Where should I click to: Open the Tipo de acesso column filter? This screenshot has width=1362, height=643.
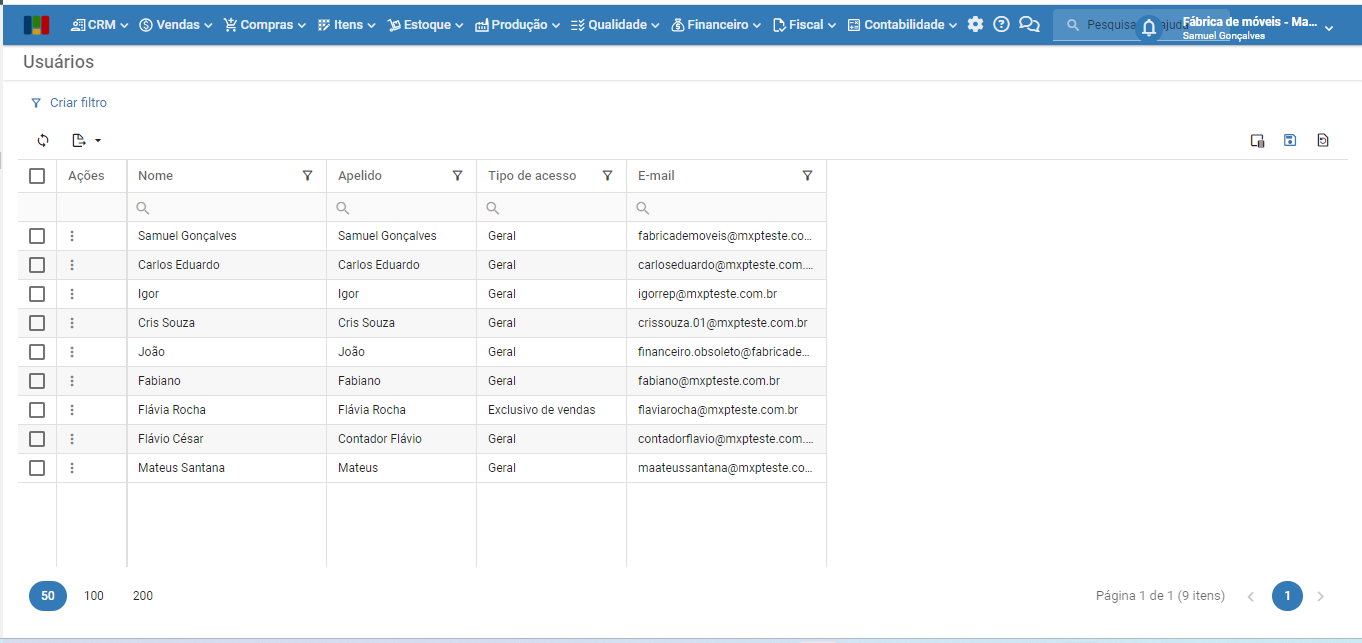(607, 176)
